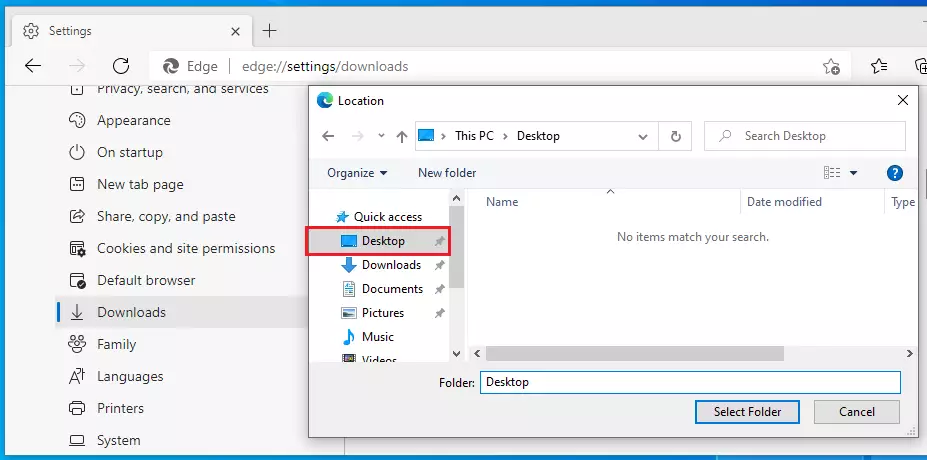Reload the page with Edge refresh icon
Viewport: 927px width, 460px height.
[x=121, y=66]
